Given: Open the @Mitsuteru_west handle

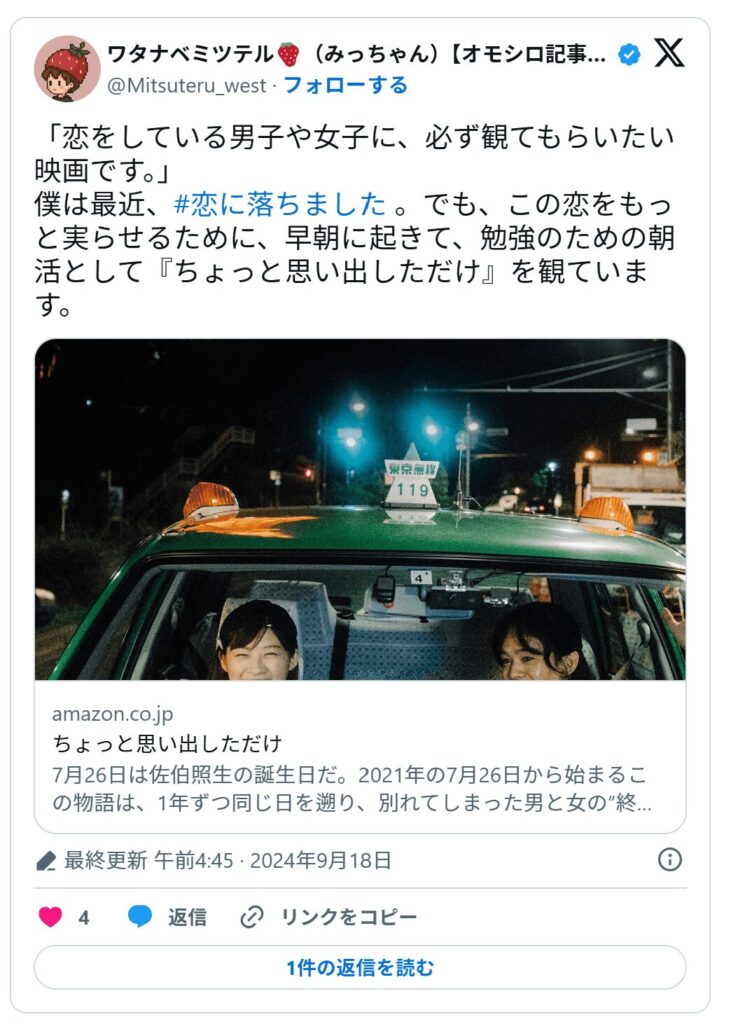Looking at the screenshot, I should click(187, 86).
